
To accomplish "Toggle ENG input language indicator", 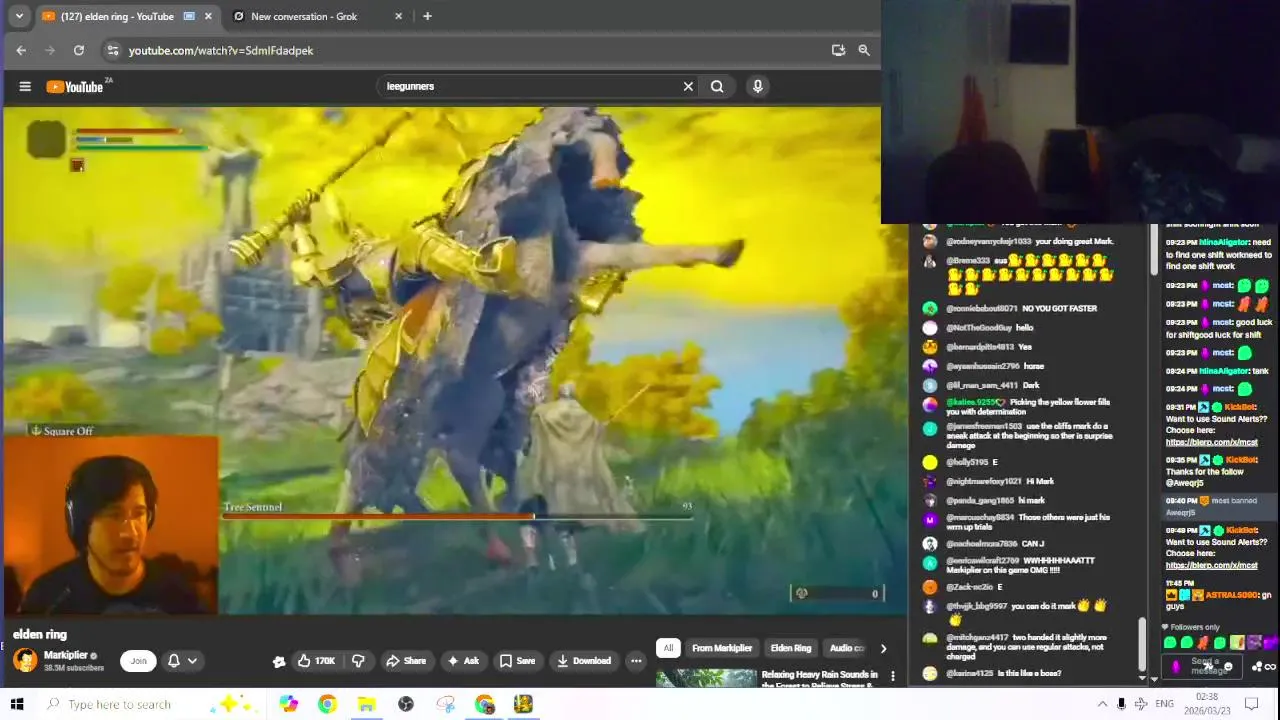I will [x=1164, y=704].
